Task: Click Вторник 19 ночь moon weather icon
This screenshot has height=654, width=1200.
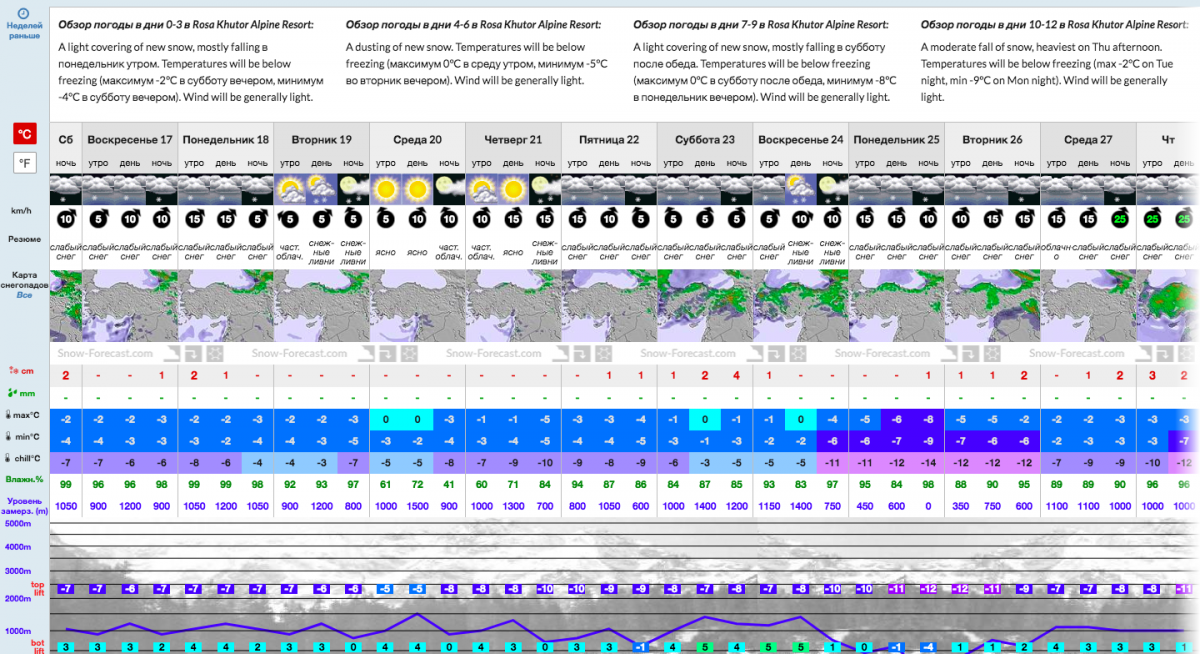Action: tap(354, 188)
